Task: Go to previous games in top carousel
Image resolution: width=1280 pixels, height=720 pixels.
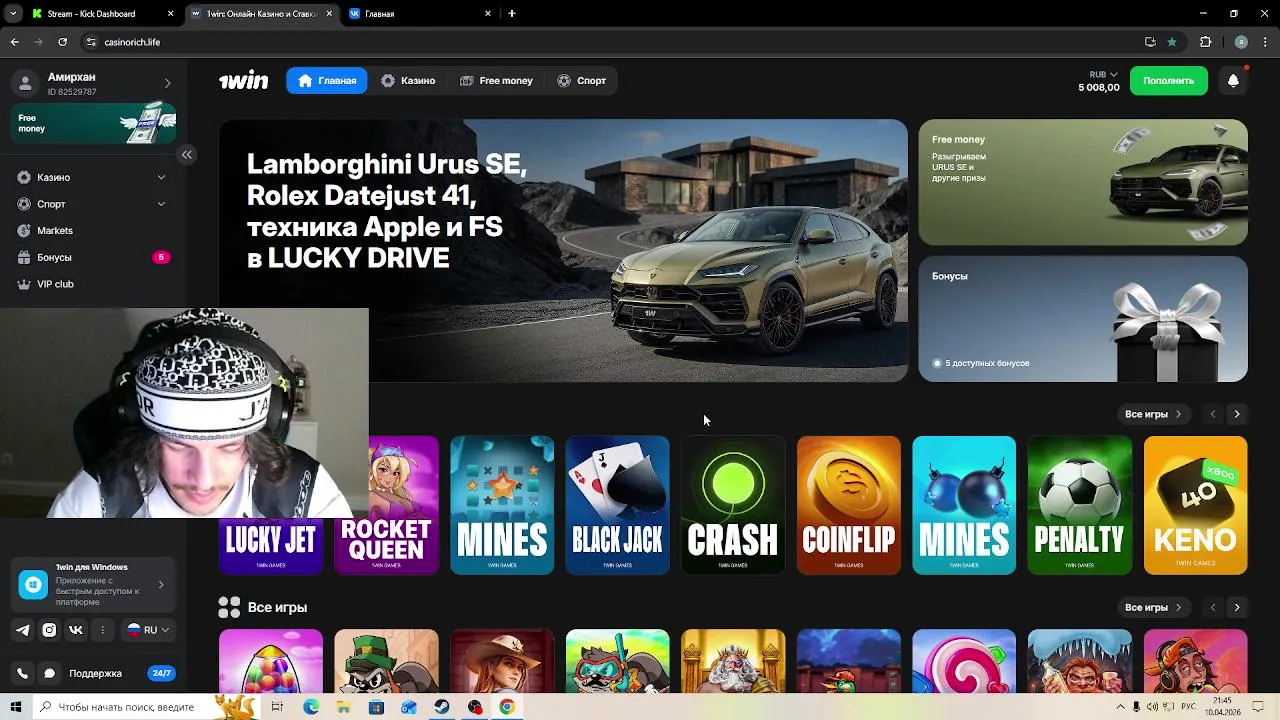Action: (x=1213, y=414)
